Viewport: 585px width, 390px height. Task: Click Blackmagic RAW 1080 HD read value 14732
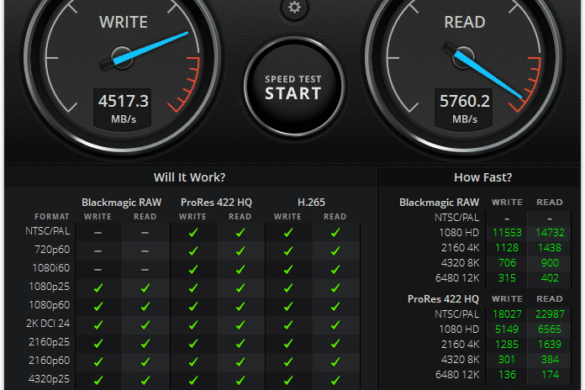pos(550,233)
